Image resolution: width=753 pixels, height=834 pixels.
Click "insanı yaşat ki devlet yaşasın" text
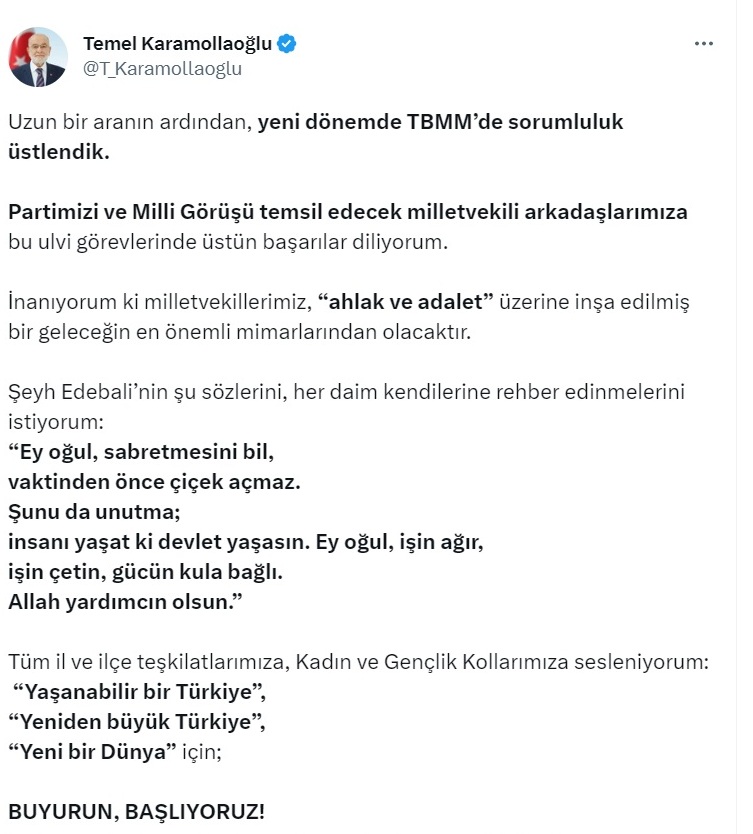(x=159, y=542)
